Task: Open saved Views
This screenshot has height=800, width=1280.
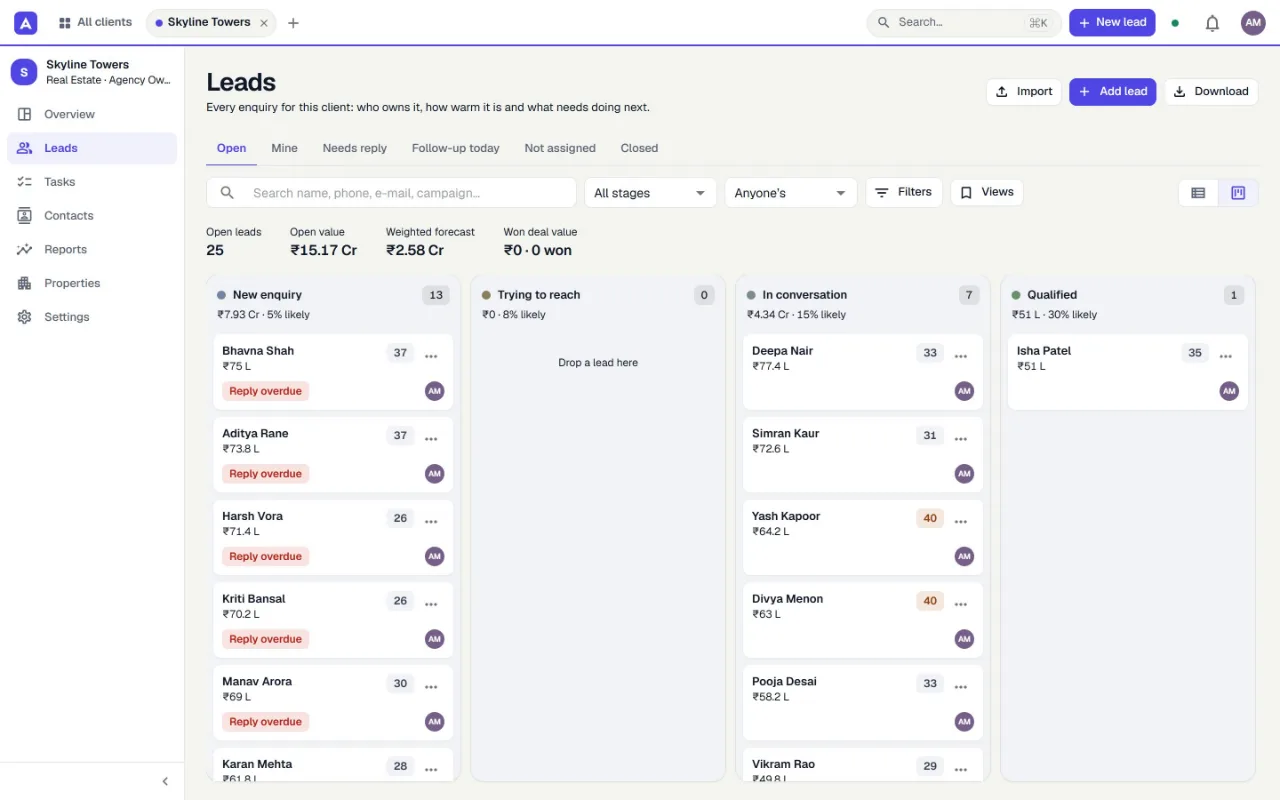Action: tap(987, 192)
